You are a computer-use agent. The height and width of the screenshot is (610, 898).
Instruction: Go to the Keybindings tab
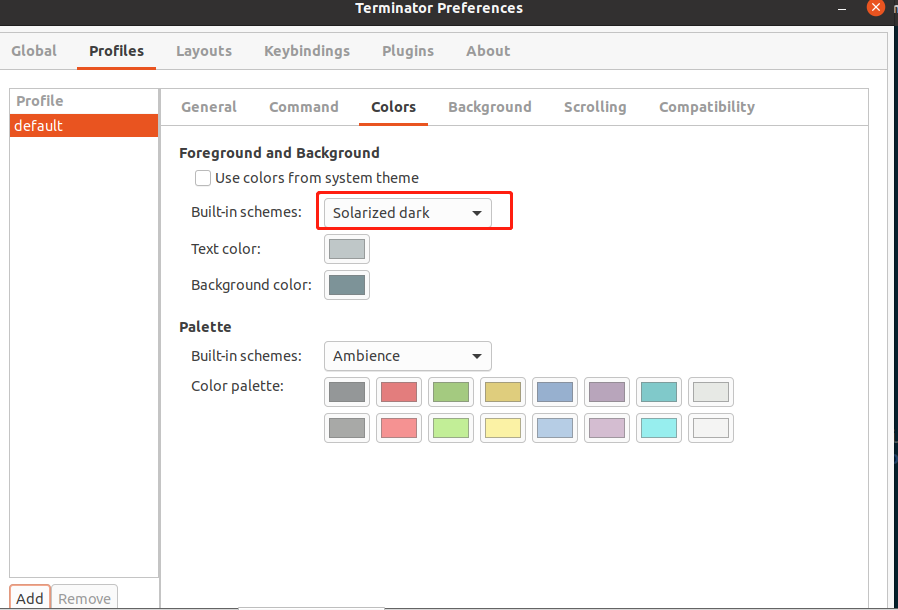(307, 51)
